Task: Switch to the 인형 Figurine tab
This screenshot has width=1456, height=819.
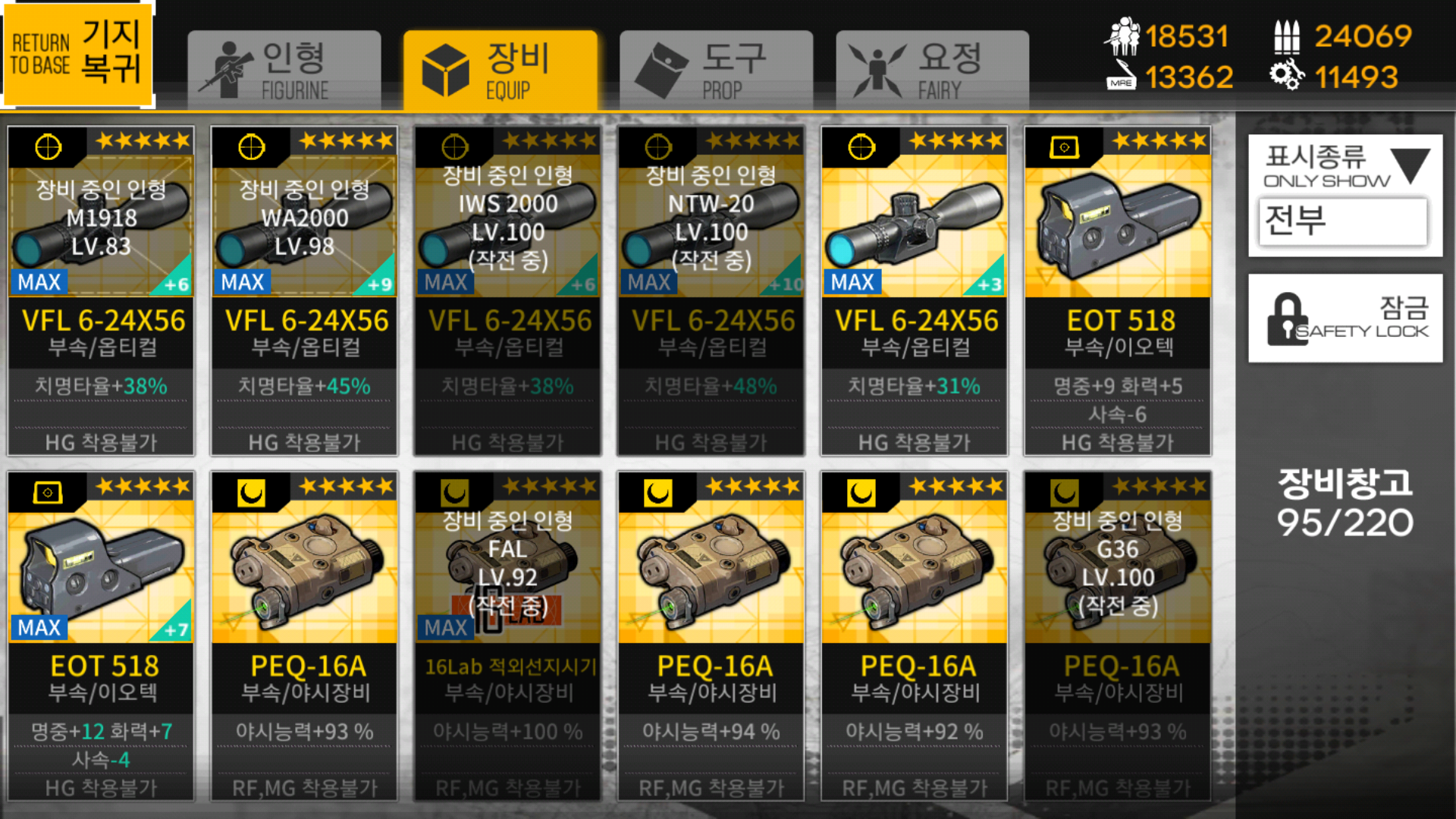Action: tap(284, 71)
